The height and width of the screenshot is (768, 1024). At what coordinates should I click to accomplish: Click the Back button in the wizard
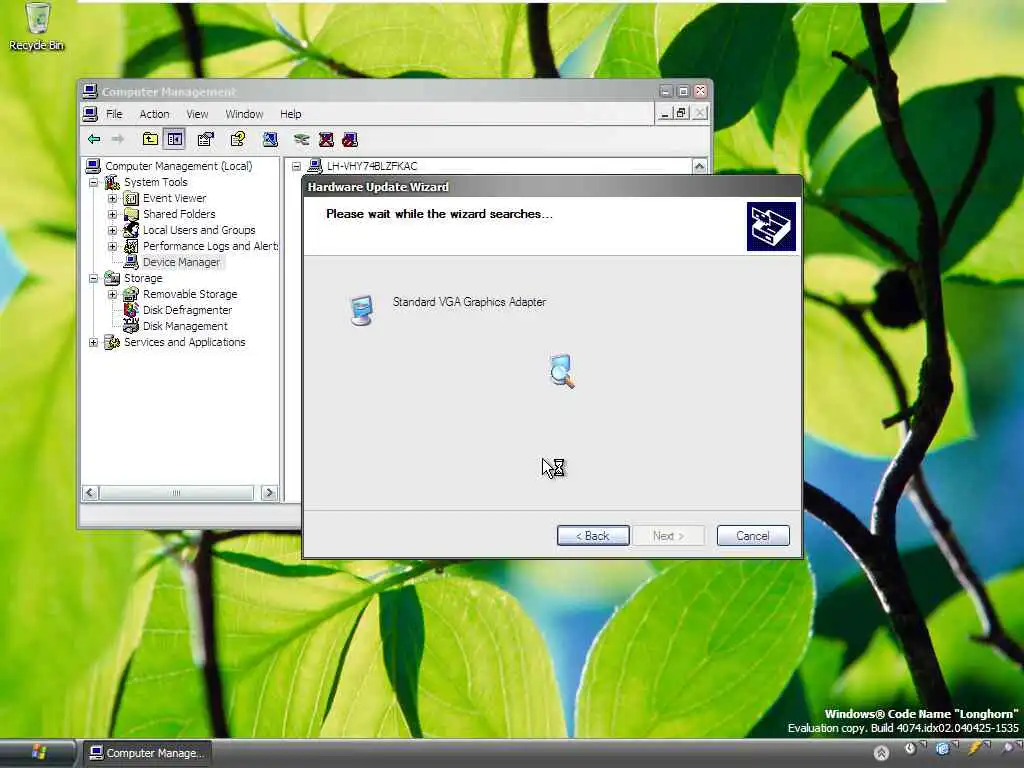click(x=593, y=536)
